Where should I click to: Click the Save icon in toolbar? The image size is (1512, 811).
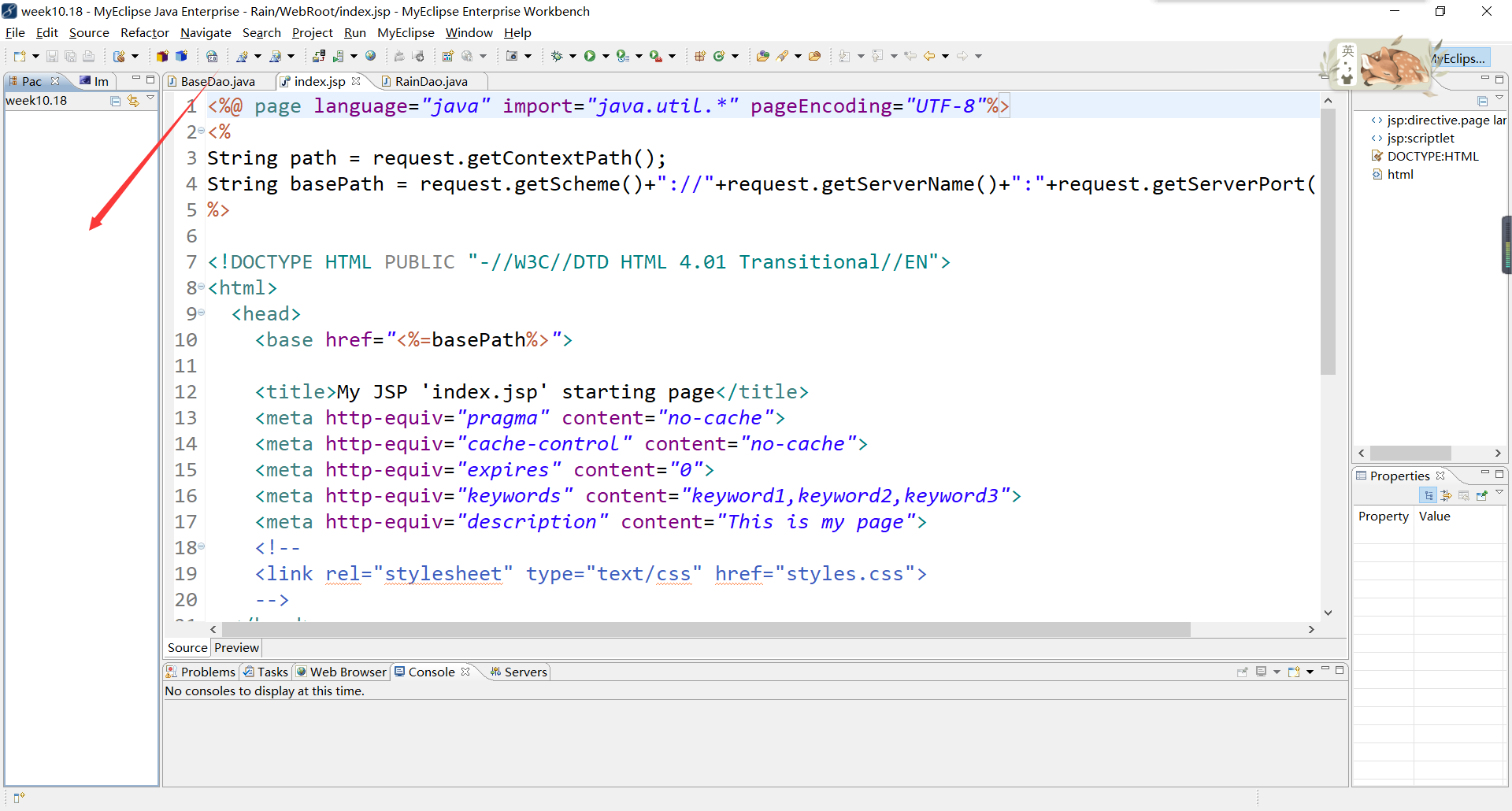point(52,56)
